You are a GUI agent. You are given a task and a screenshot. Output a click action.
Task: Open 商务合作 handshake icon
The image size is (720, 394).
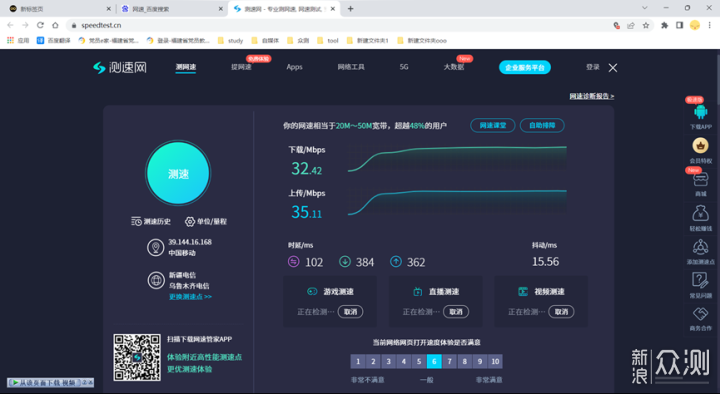(x=700, y=314)
